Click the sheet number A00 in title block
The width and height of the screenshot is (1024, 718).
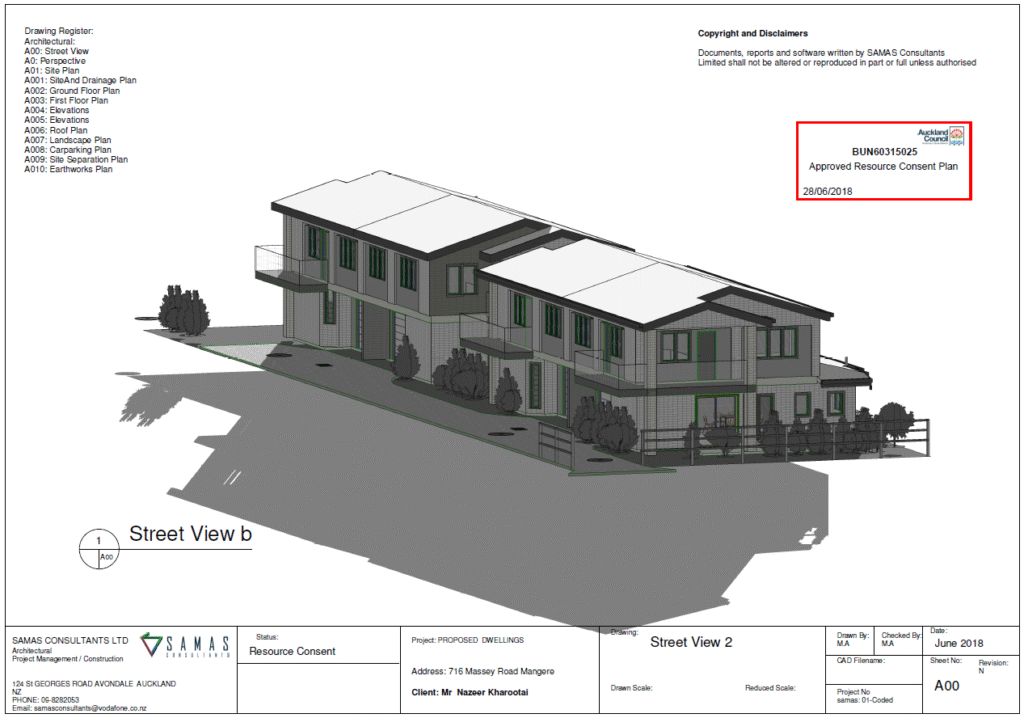[948, 687]
